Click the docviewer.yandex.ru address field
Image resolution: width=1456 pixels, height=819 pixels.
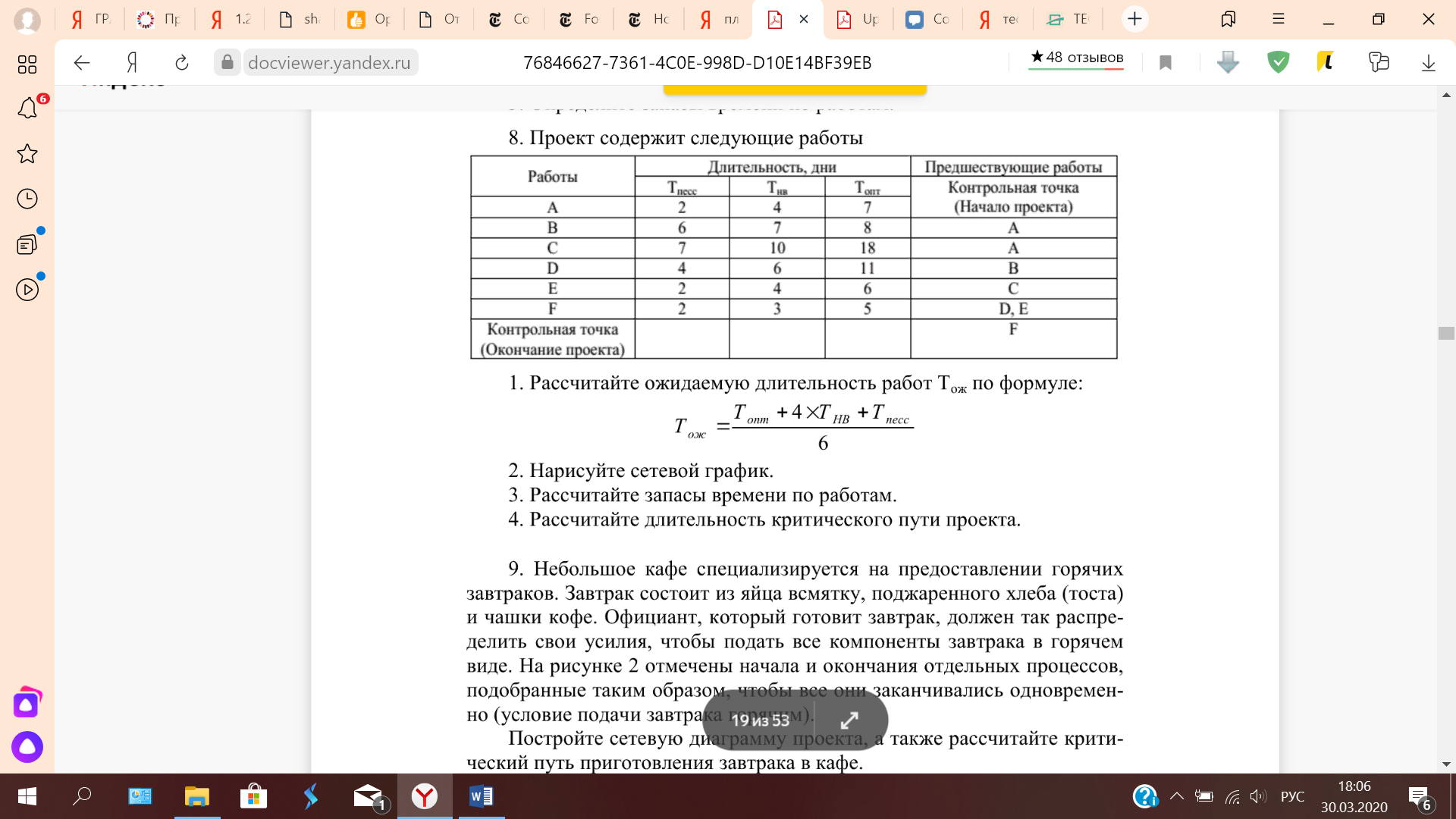329,62
